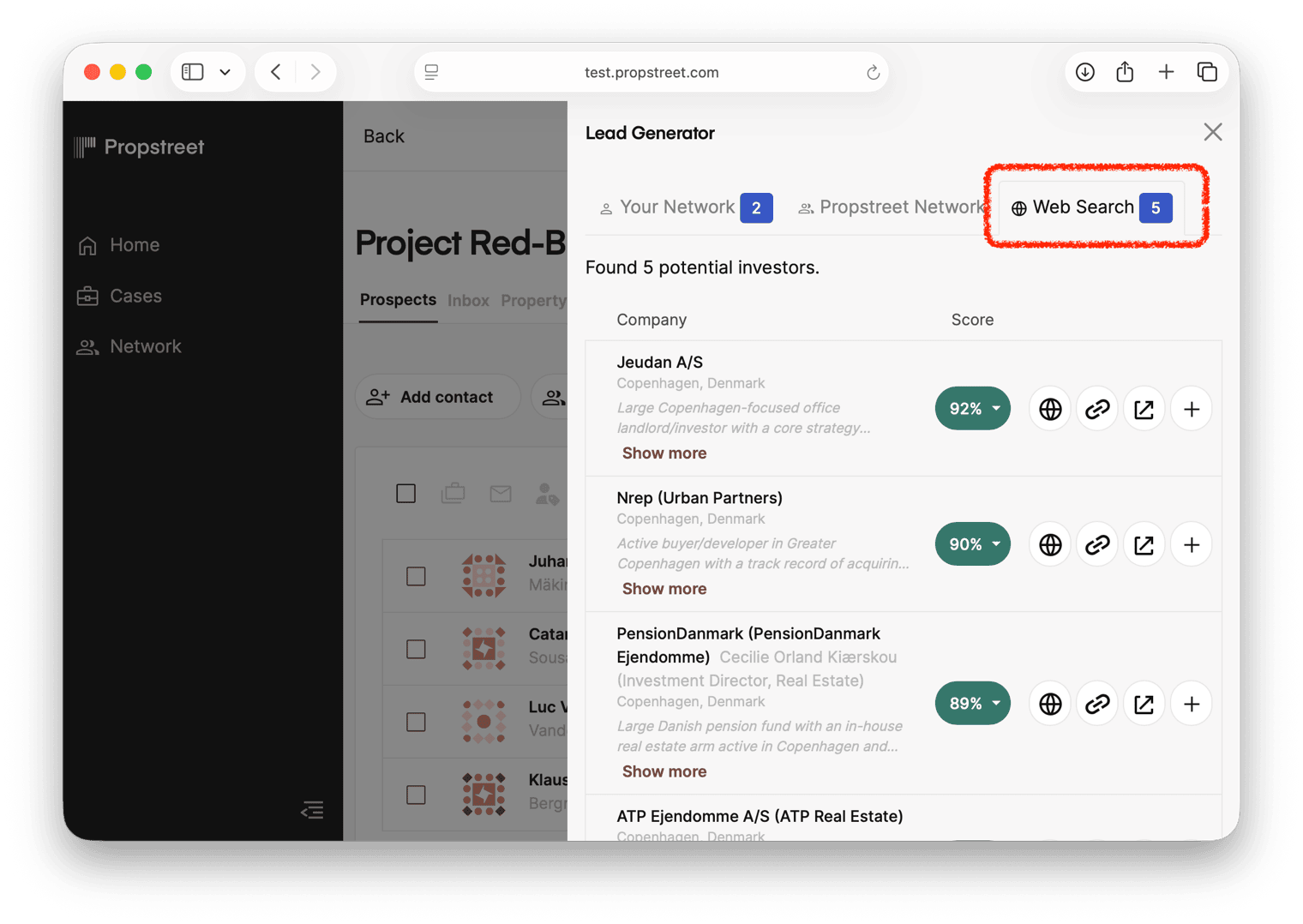1303x924 pixels.
Task: Go forward in browser history
Action: tap(315, 72)
